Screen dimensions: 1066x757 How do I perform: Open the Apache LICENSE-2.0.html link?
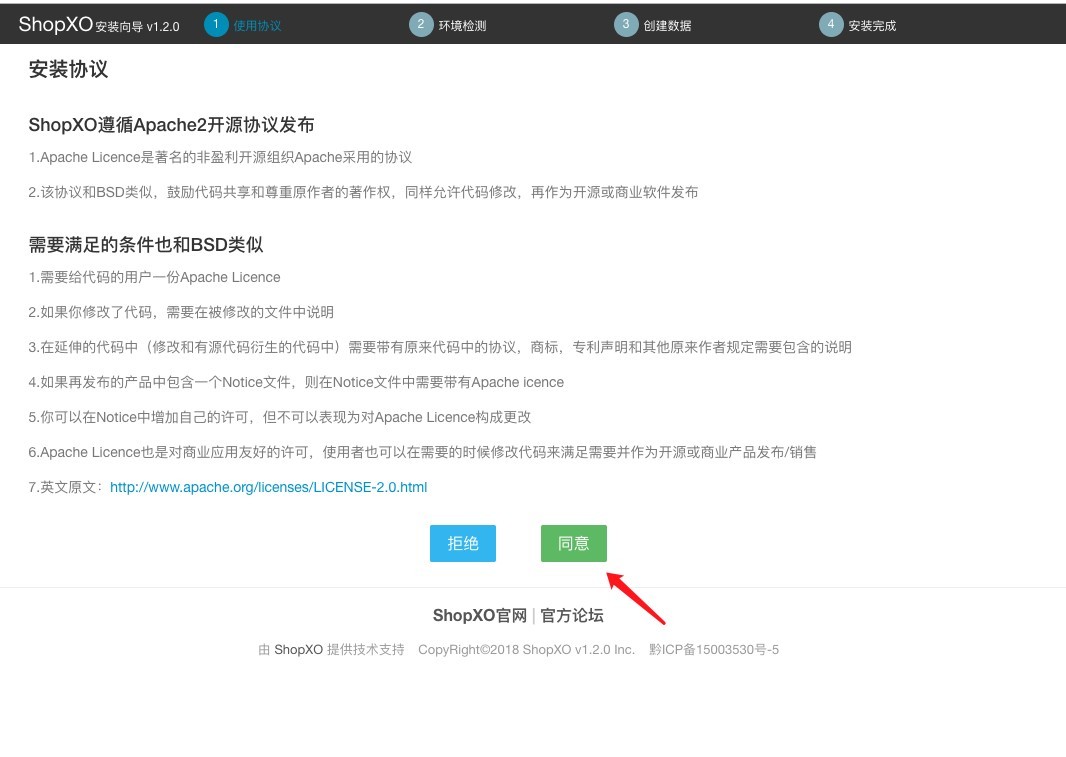click(x=269, y=487)
